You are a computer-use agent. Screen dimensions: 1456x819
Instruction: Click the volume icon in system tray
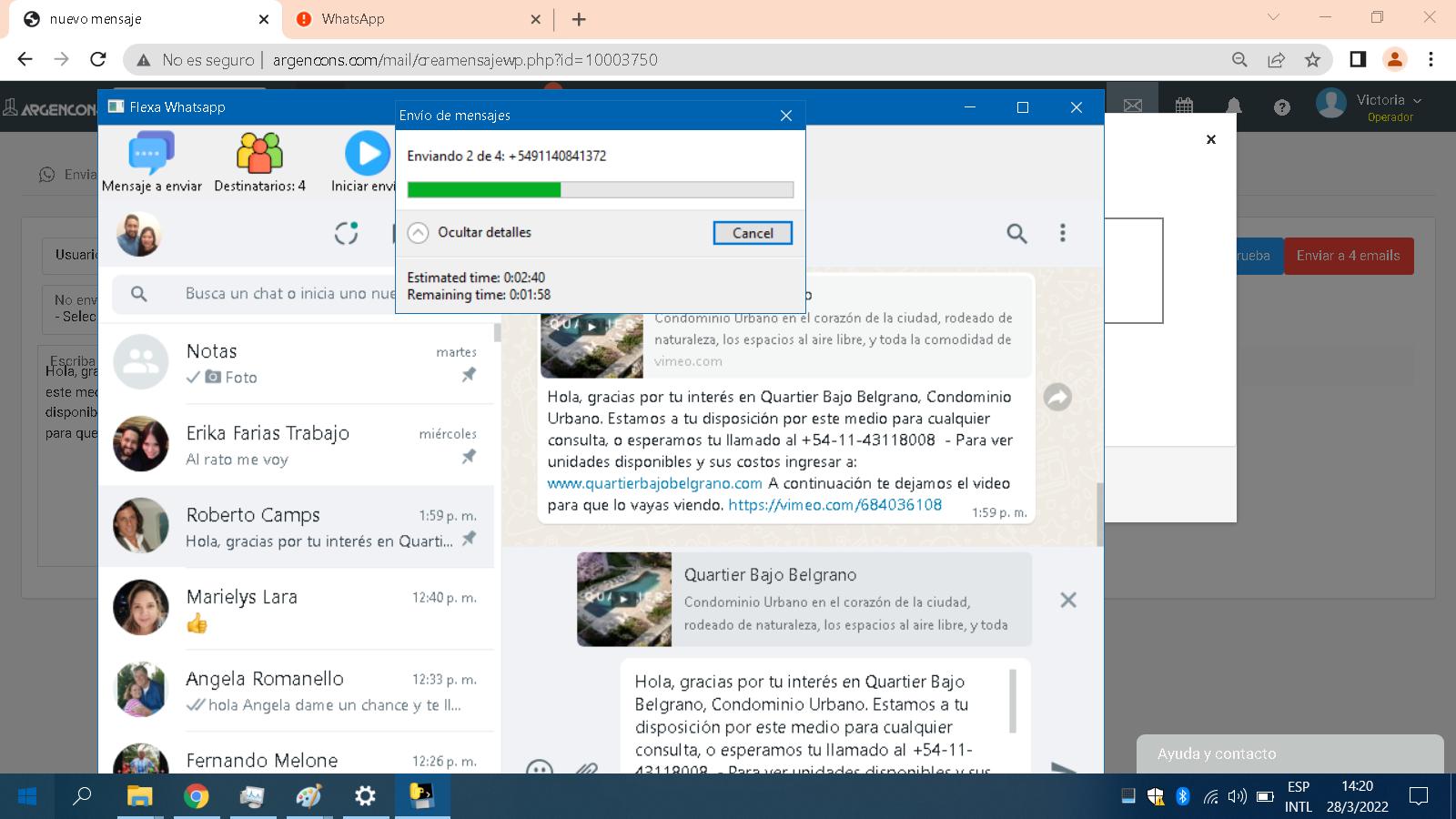pos(1237,796)
